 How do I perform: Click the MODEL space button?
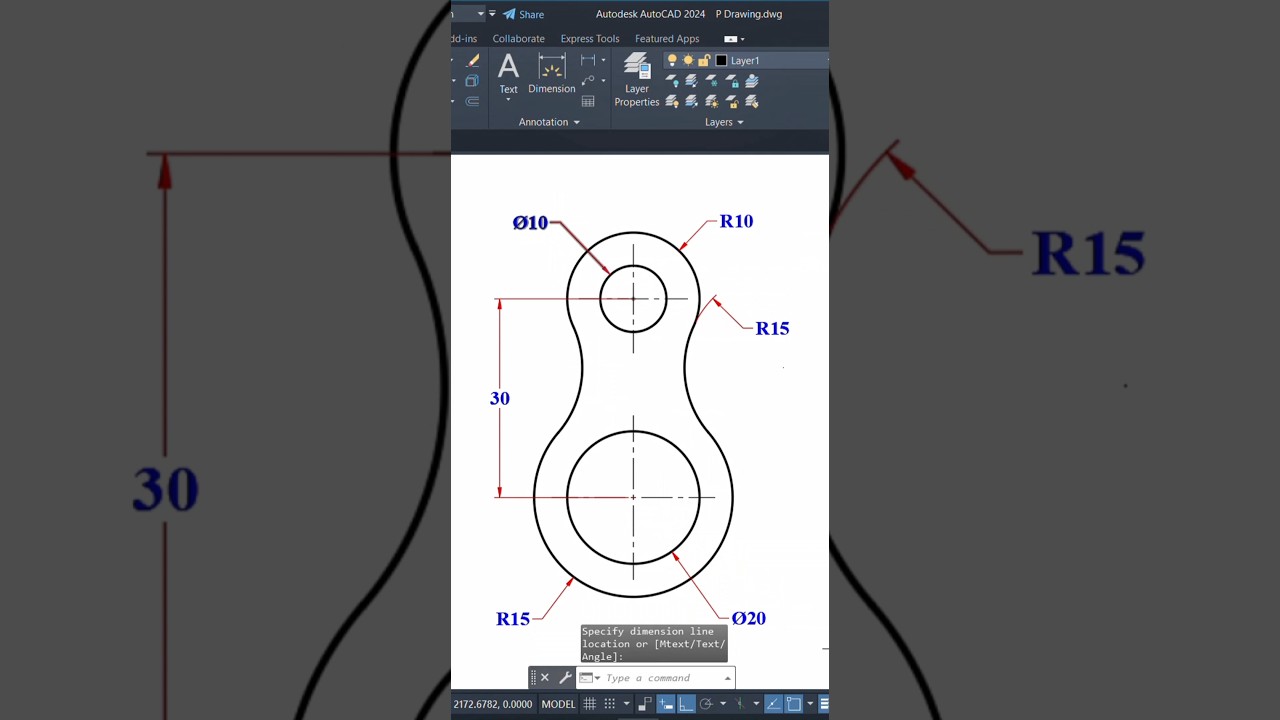(x=558, y=704)
